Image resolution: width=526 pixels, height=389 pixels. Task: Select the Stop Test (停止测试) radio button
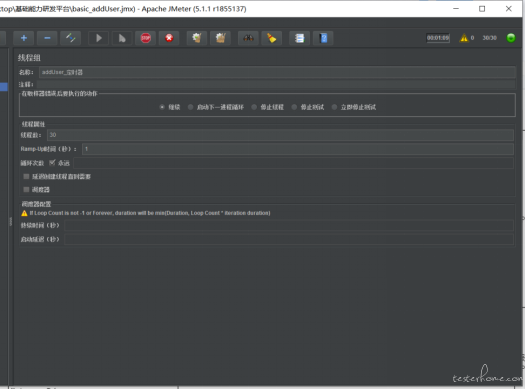coord(294,107)
